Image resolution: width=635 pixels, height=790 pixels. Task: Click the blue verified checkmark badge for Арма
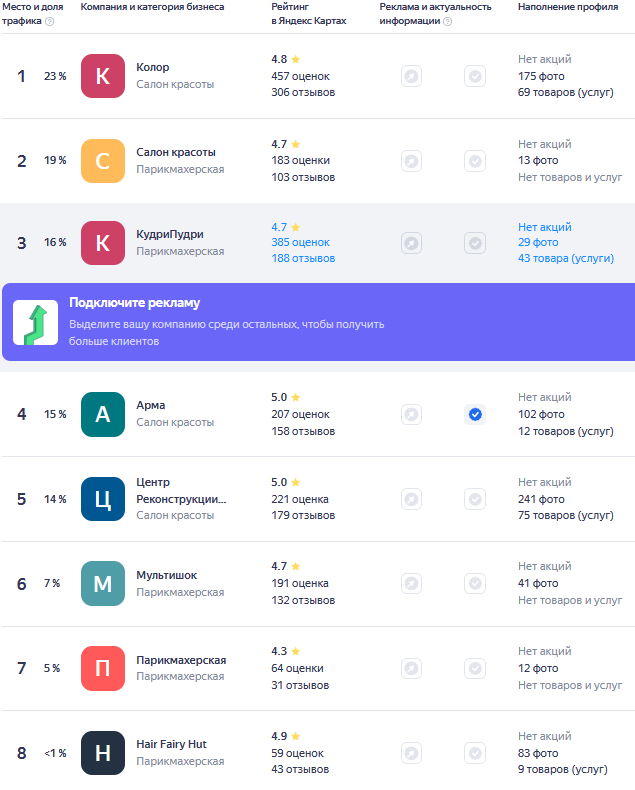point(475,414)
